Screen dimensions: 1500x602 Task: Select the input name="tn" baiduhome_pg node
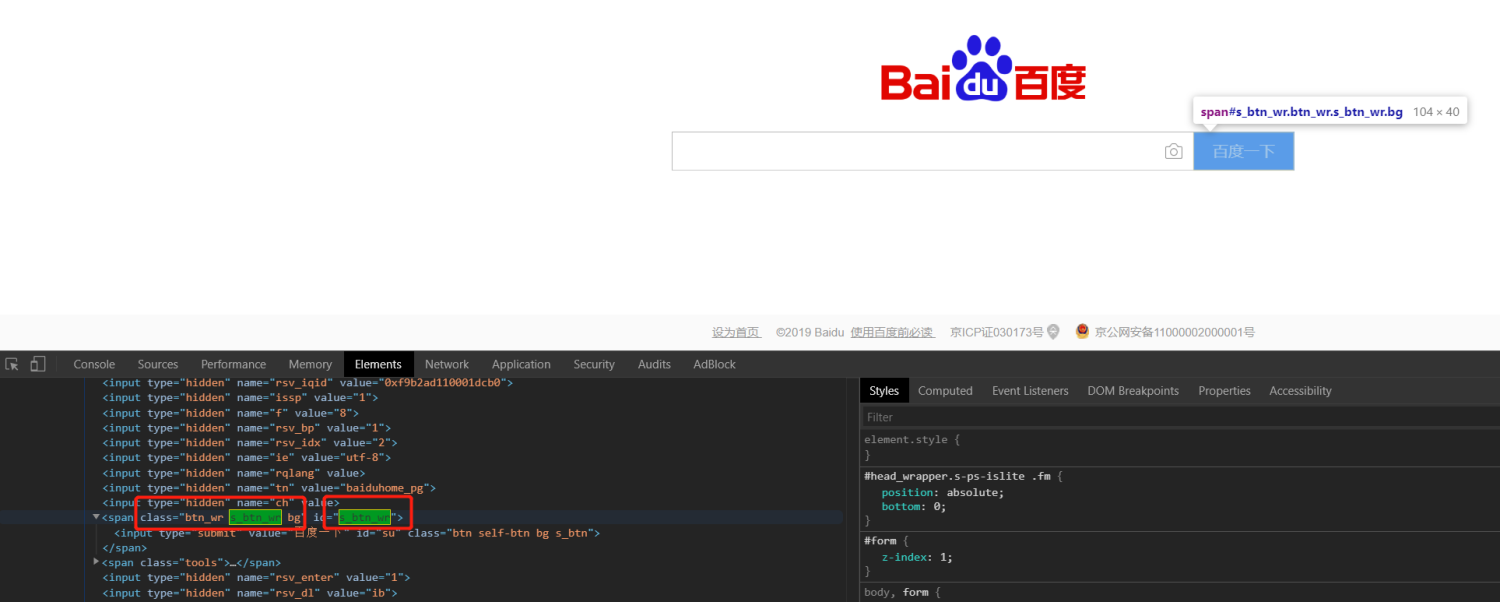(x=269, y=487)
